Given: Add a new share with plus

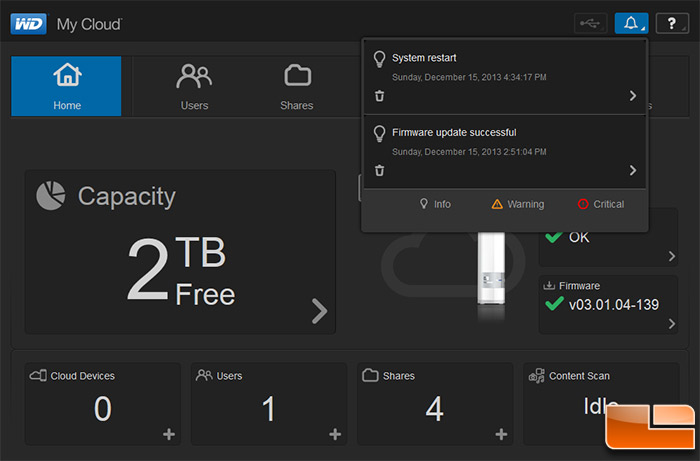Looking at the screenshot, I should (x=501, y=434).
